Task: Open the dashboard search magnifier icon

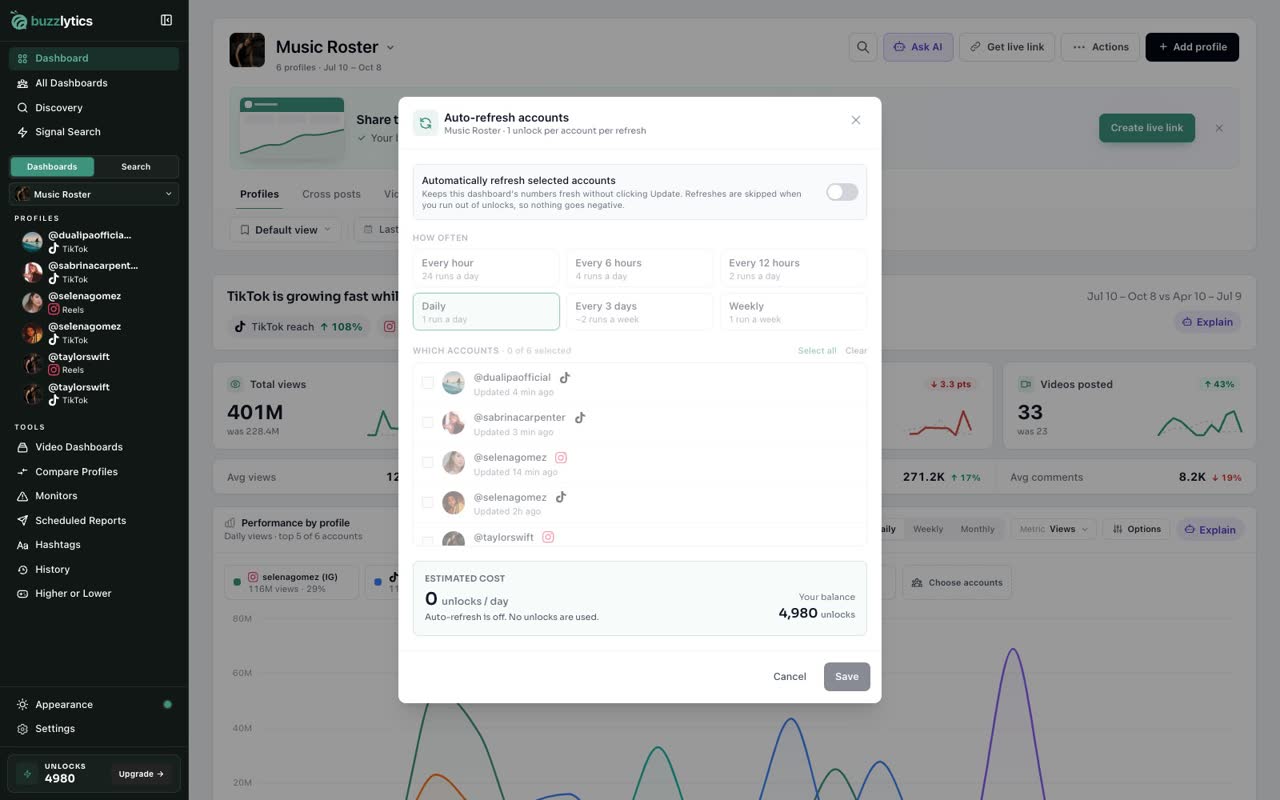Action: tap(862, 47)
